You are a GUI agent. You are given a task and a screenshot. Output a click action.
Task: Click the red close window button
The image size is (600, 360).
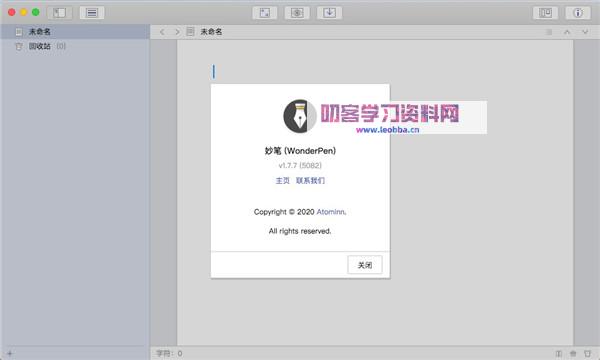click(x=12, y=12)
